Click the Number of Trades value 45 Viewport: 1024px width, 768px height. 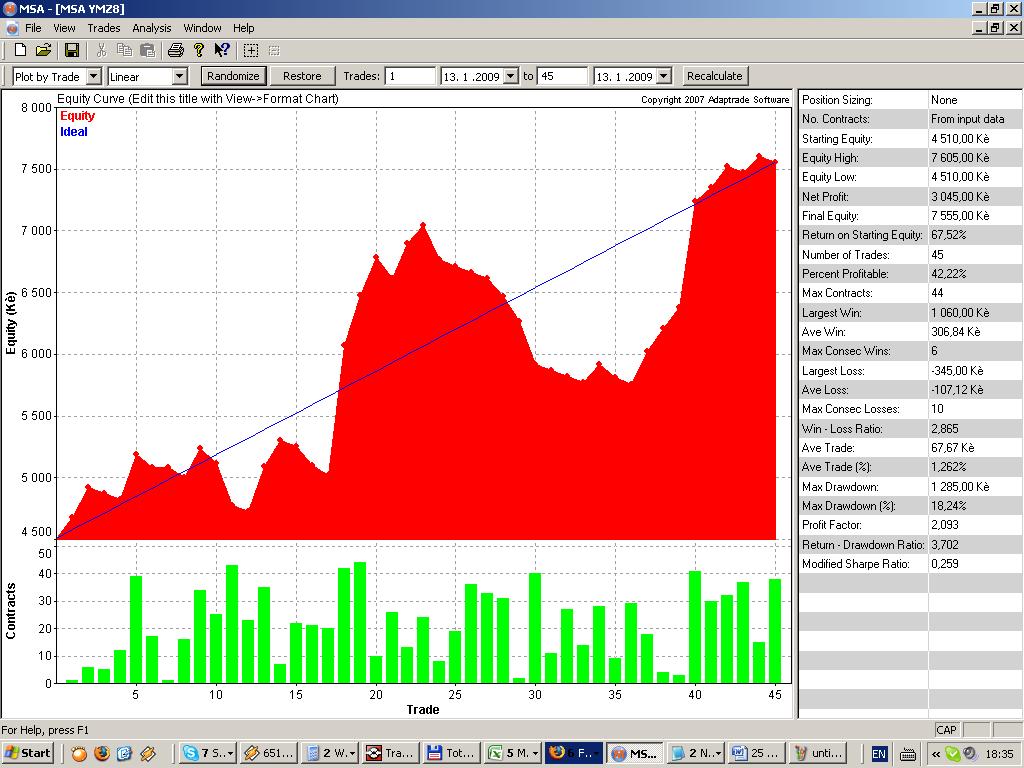coord(937,255)
